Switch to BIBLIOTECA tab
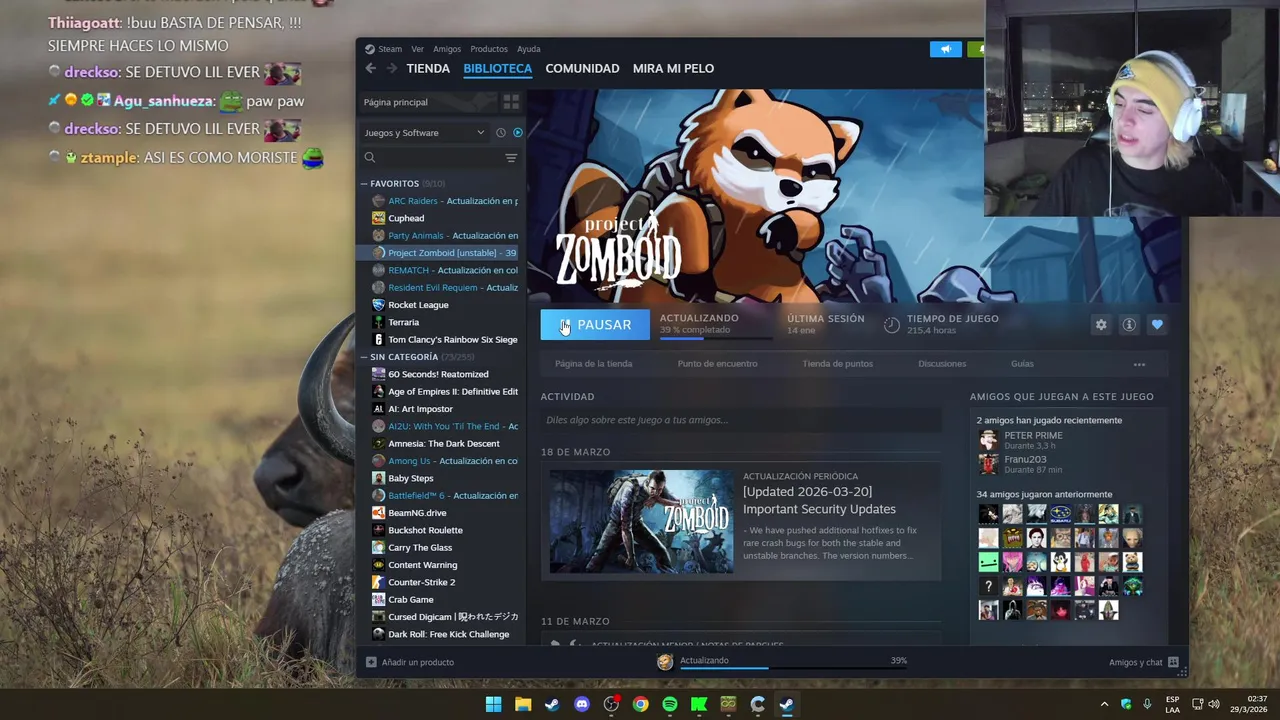 (497, 68)
